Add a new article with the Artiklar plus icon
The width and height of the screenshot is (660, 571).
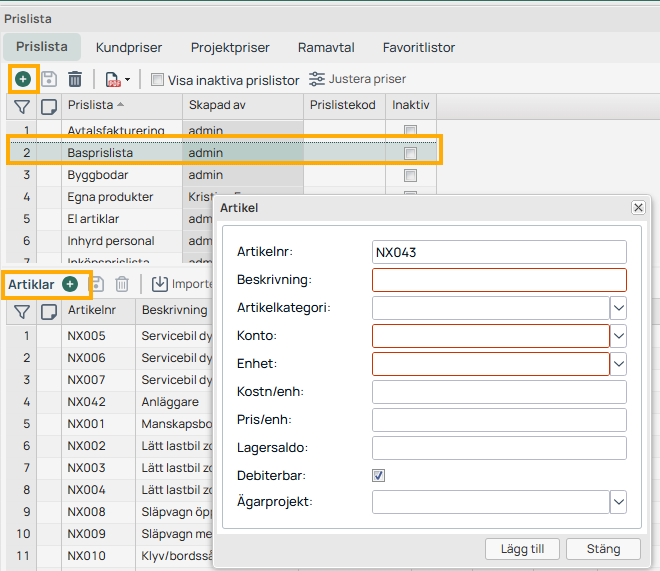click(x=70, y=284)
